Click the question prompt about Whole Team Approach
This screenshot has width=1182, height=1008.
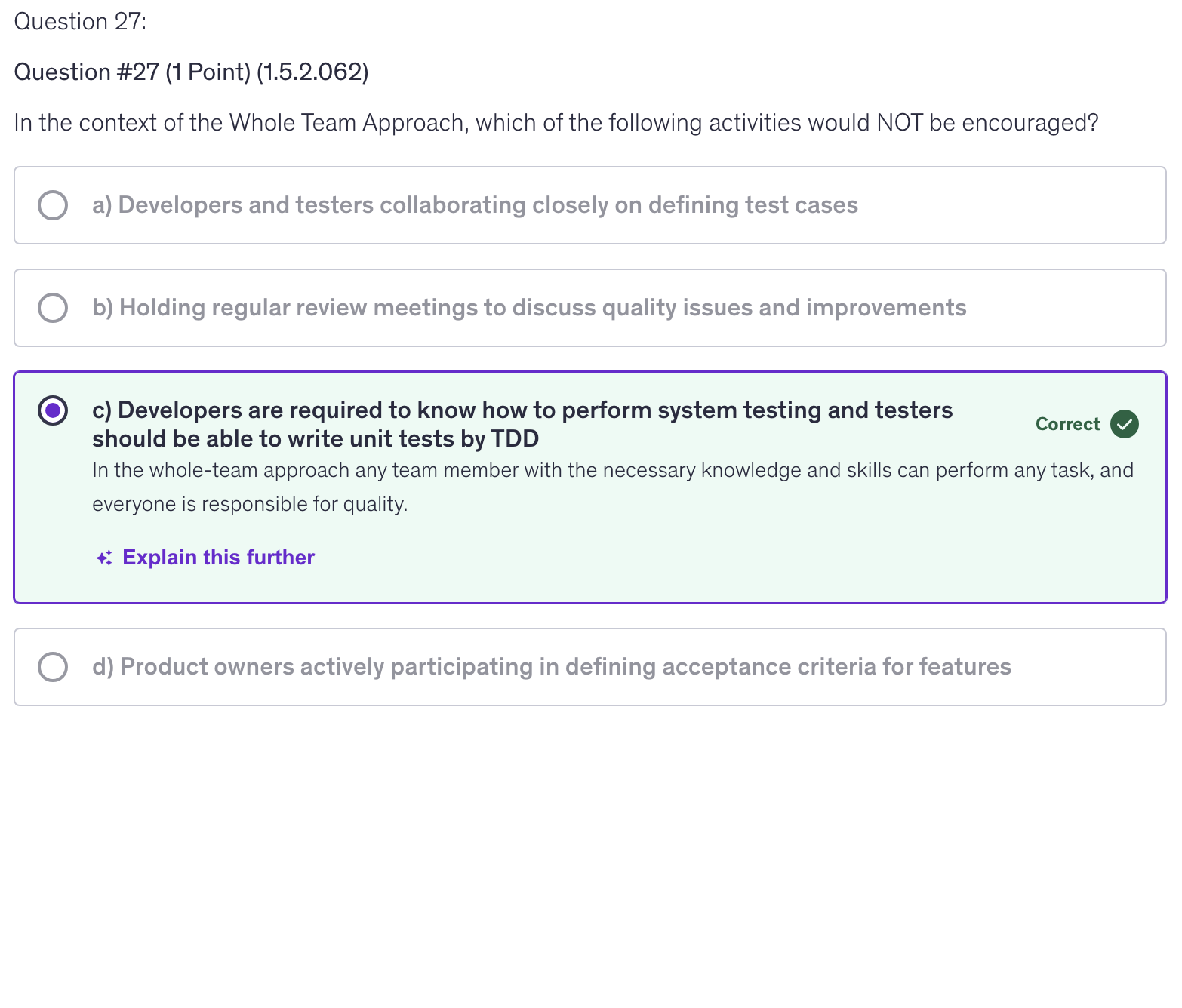[556, 122]
